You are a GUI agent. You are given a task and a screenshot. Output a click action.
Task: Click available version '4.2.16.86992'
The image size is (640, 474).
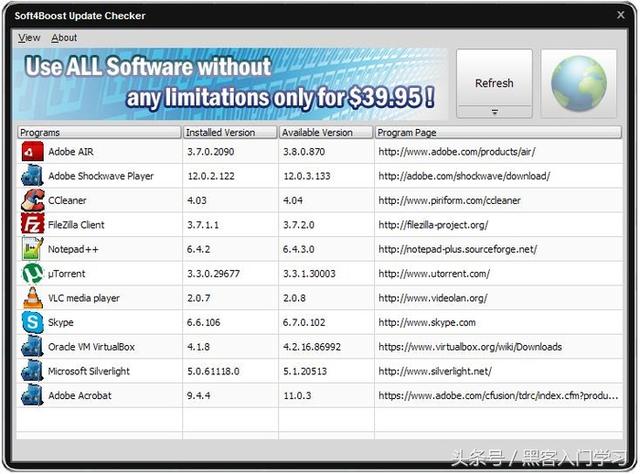point(312,347)
